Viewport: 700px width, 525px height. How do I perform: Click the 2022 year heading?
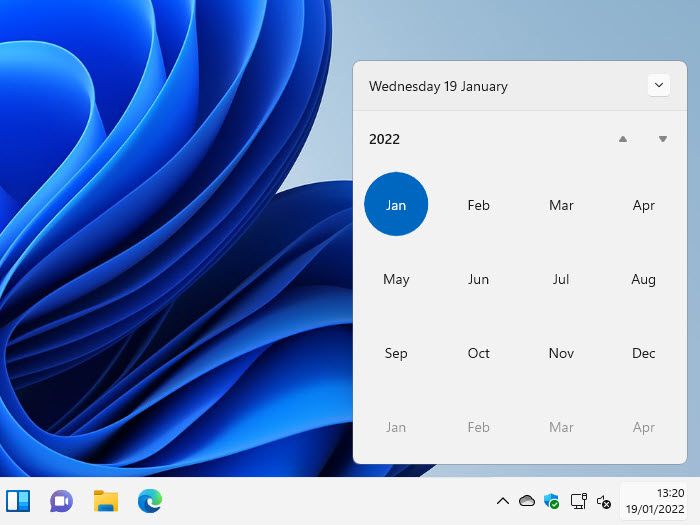pos(385,139)
